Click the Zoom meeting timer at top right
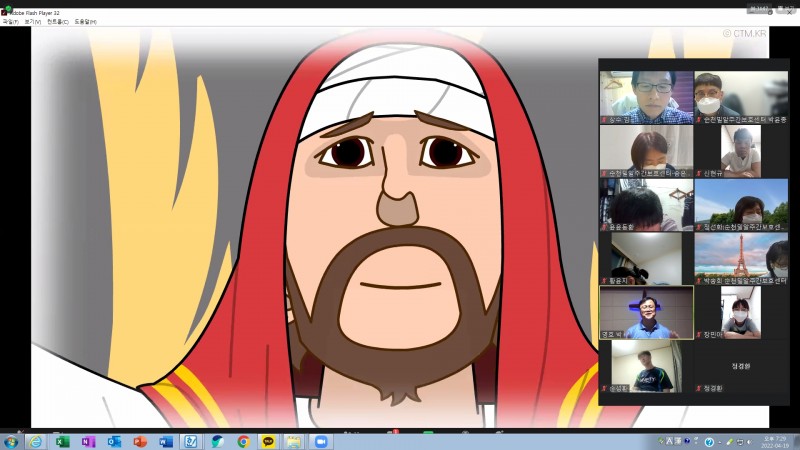This screenshot has height=450, width=800. [x=759, y=9]
